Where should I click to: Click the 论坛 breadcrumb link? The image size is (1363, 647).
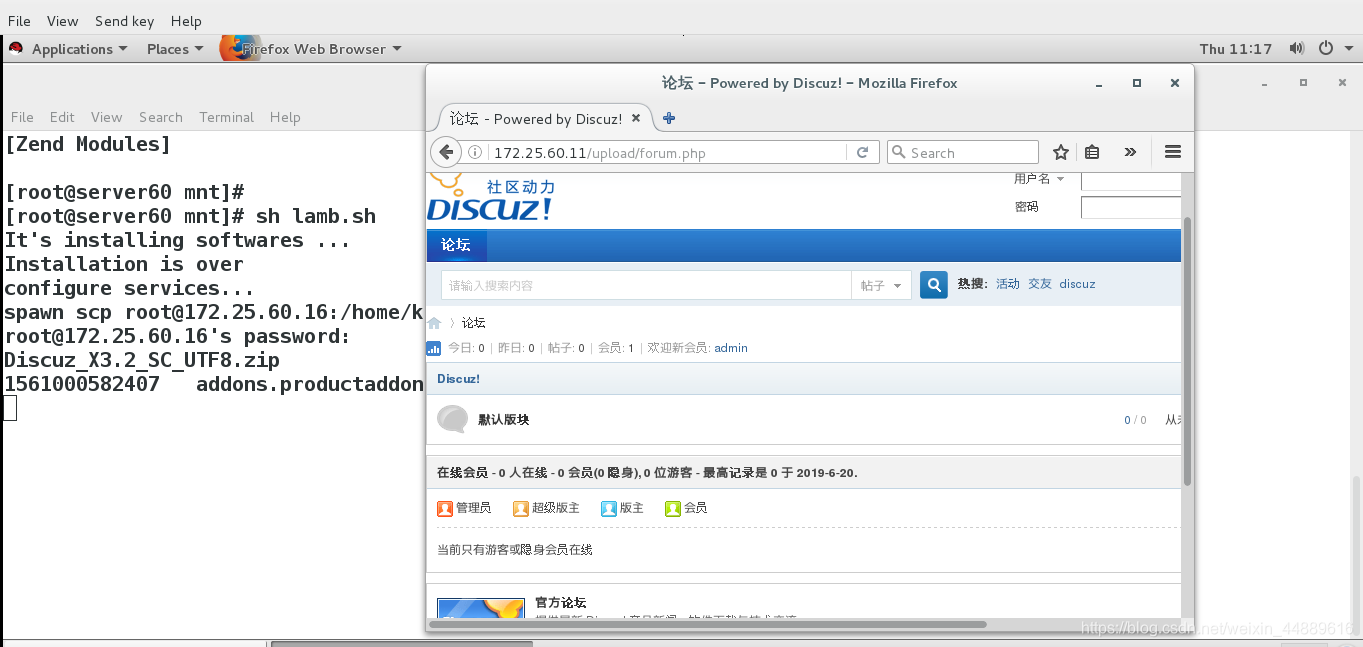coord(474,323)
